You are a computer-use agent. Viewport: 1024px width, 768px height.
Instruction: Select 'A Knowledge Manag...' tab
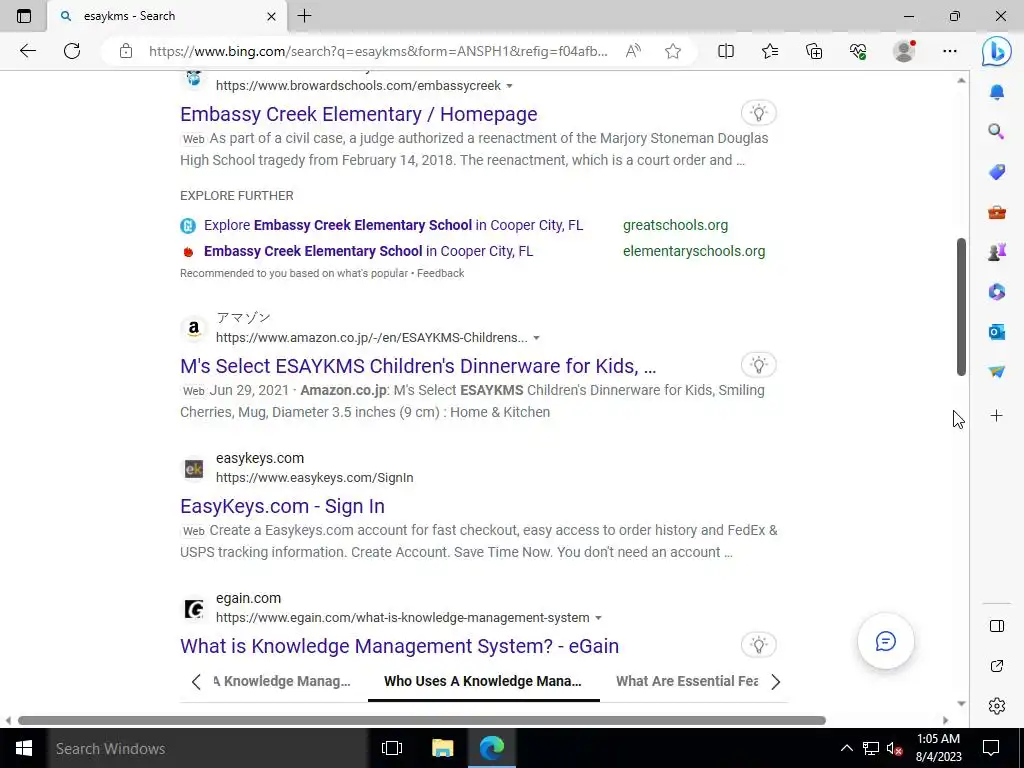pos(281,681)
